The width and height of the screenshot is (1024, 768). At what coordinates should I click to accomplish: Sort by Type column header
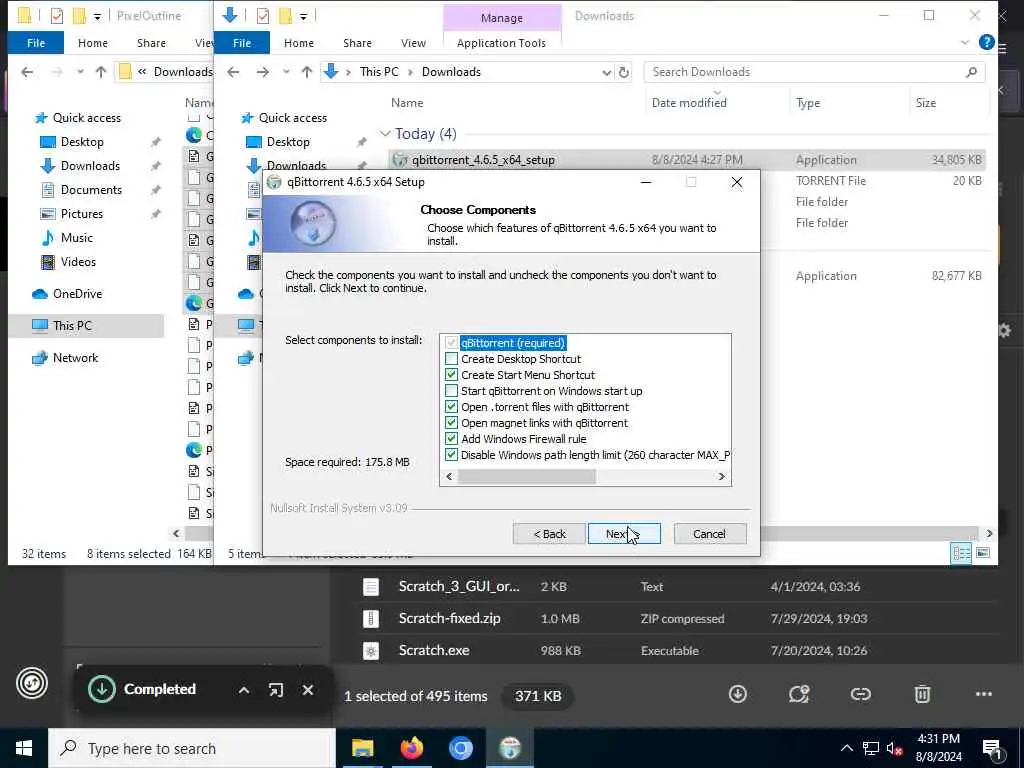(808, 103)
